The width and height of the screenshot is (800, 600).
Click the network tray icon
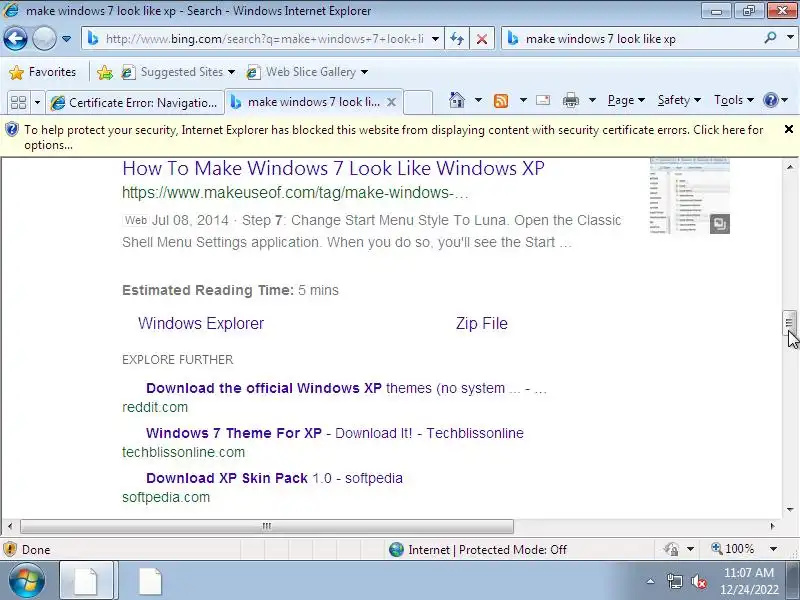[674, 582]
